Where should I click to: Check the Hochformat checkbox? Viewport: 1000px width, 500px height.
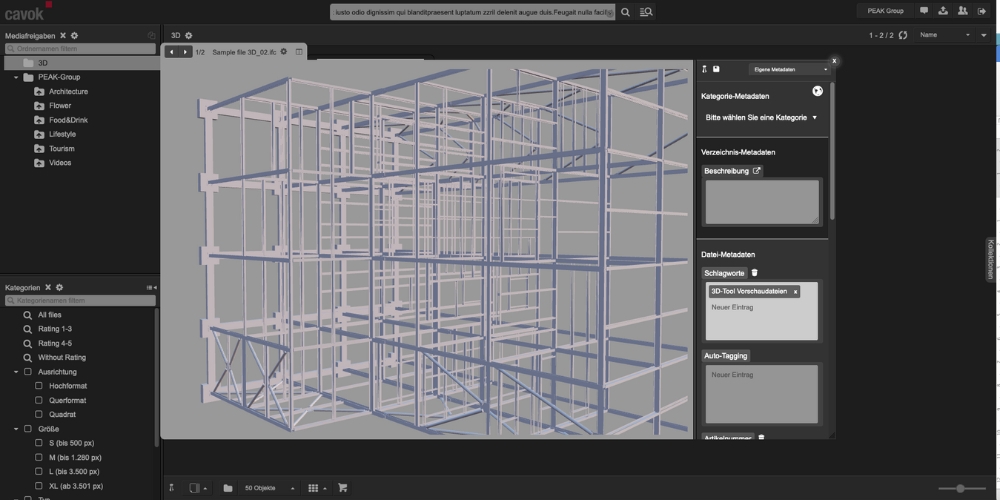pos(39,386)
